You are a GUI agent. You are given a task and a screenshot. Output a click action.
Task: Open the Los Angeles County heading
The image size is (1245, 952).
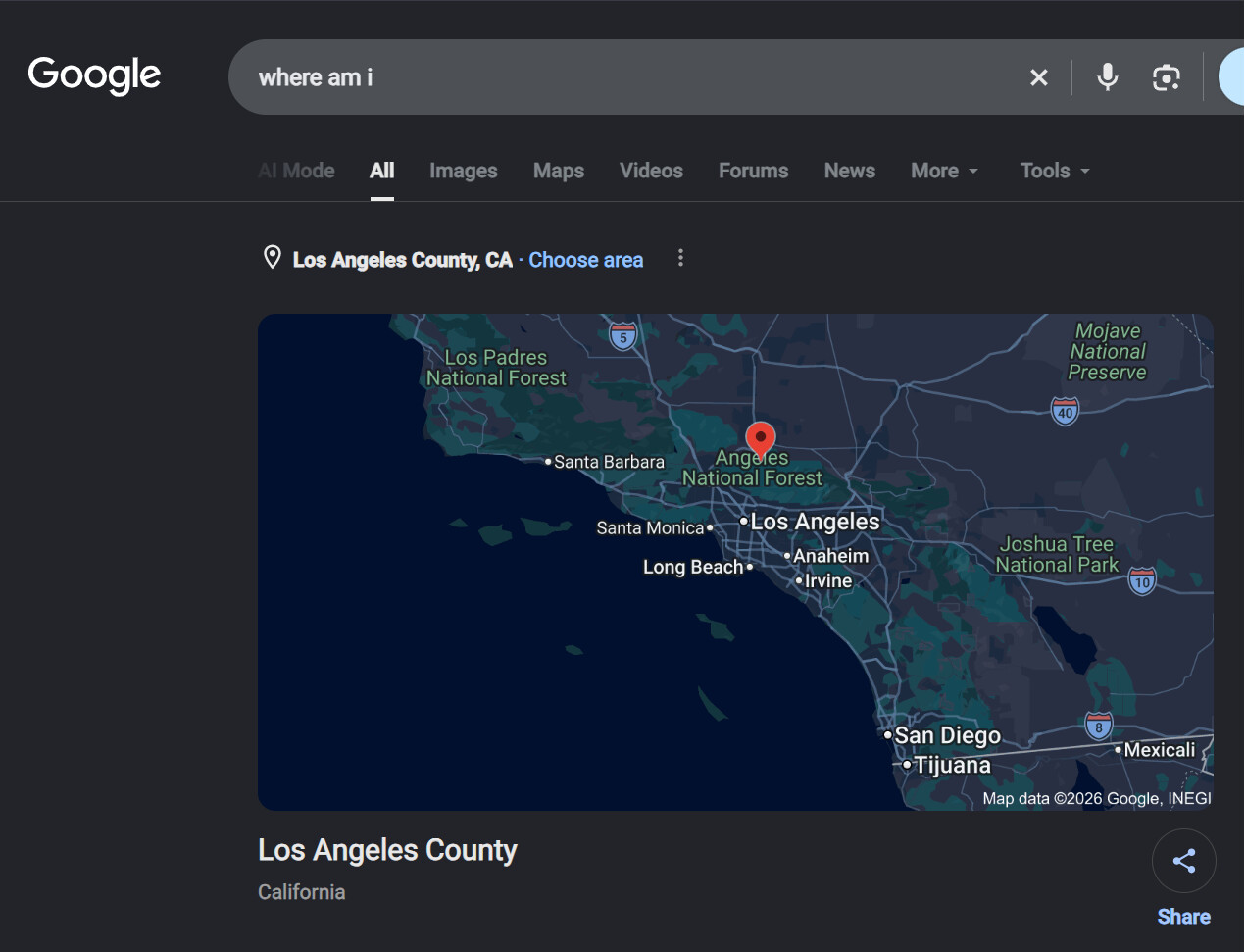tap(387, 850)
